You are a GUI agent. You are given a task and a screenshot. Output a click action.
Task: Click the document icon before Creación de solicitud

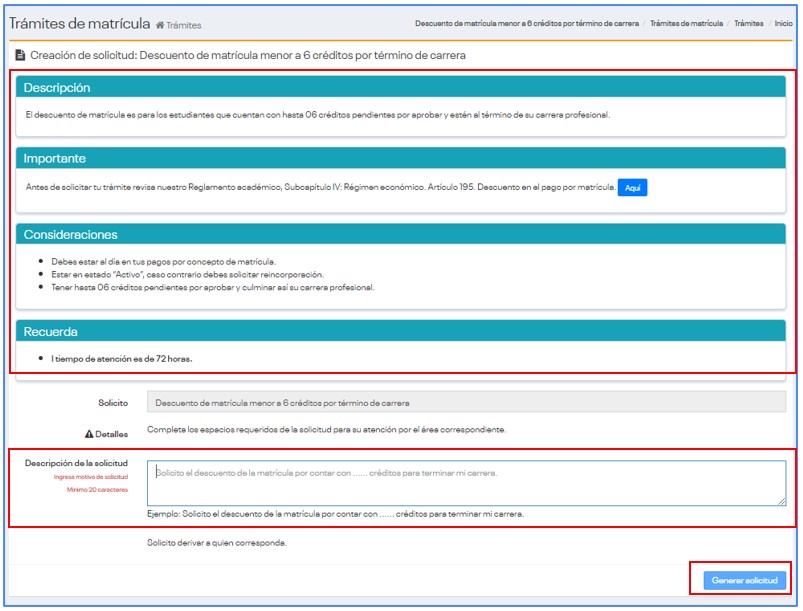20,56
